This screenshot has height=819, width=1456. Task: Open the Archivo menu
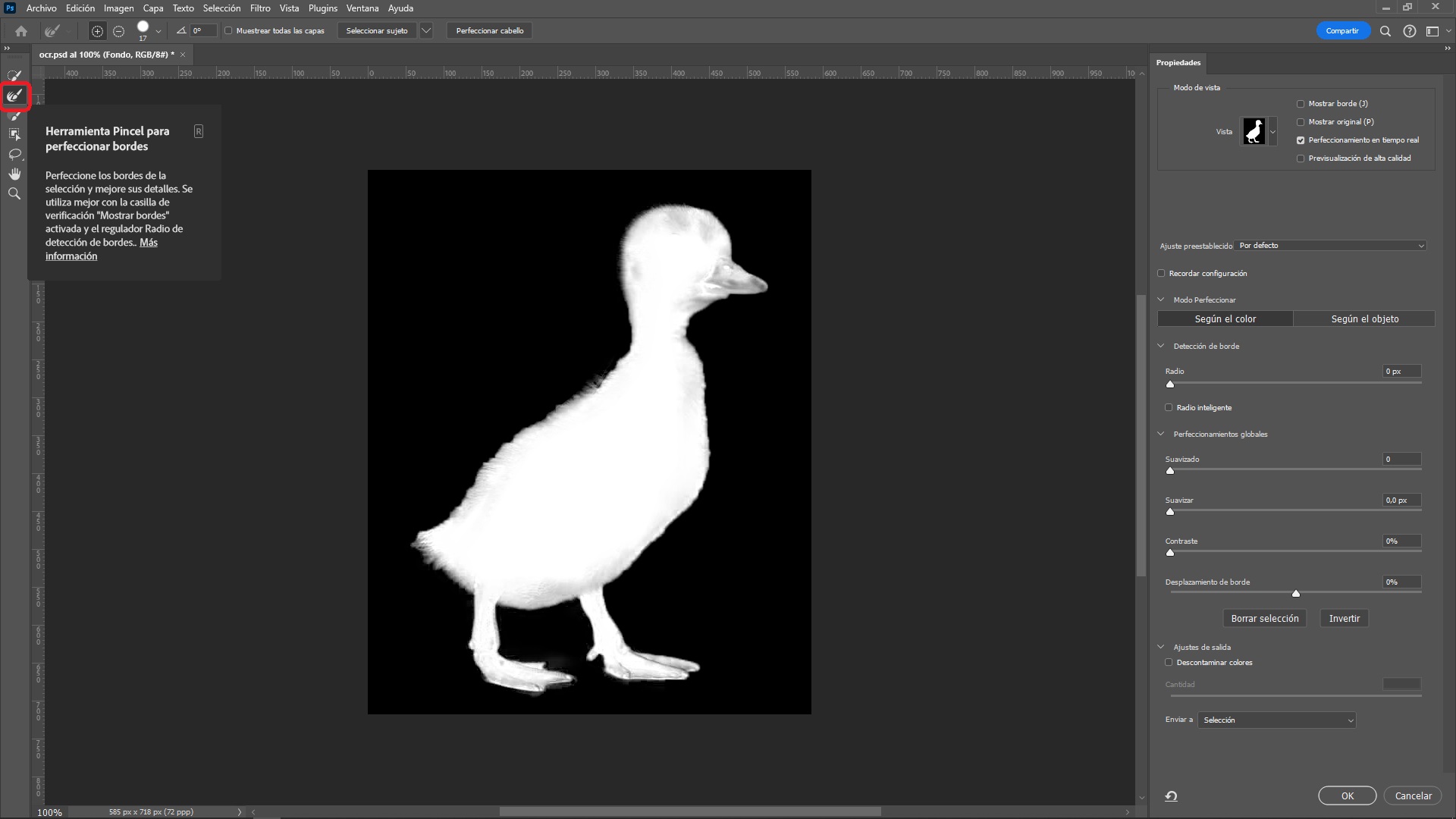42,8
